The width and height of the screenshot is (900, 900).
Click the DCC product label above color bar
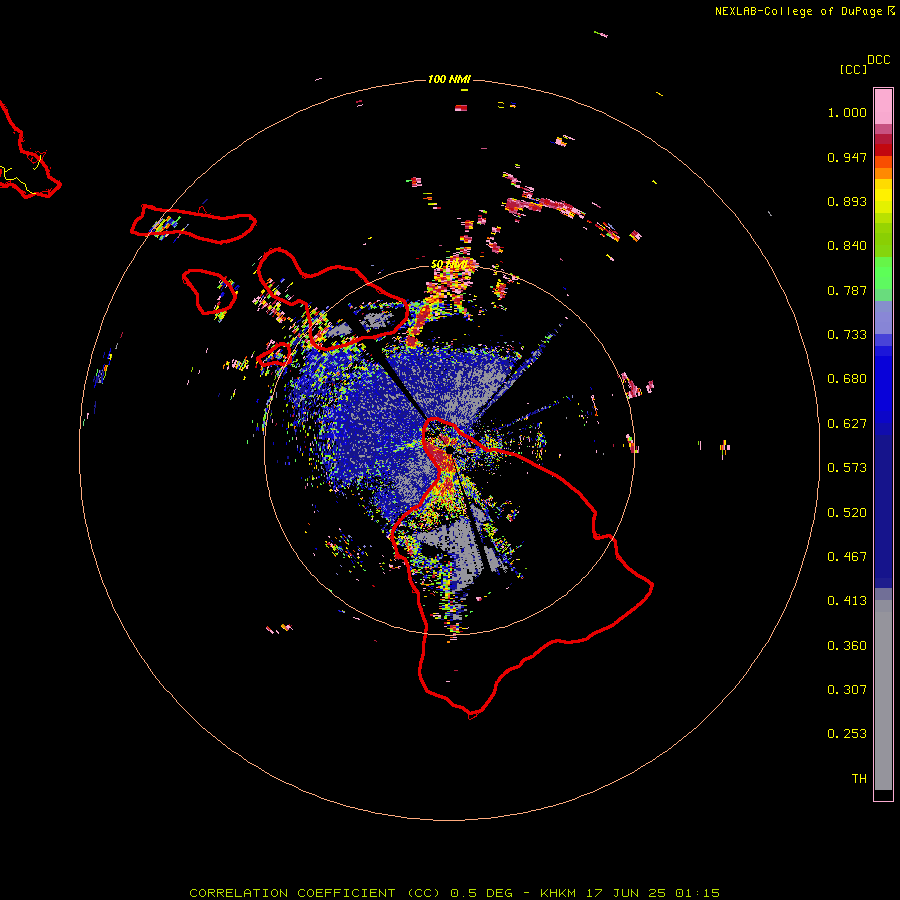coord(878,60)
